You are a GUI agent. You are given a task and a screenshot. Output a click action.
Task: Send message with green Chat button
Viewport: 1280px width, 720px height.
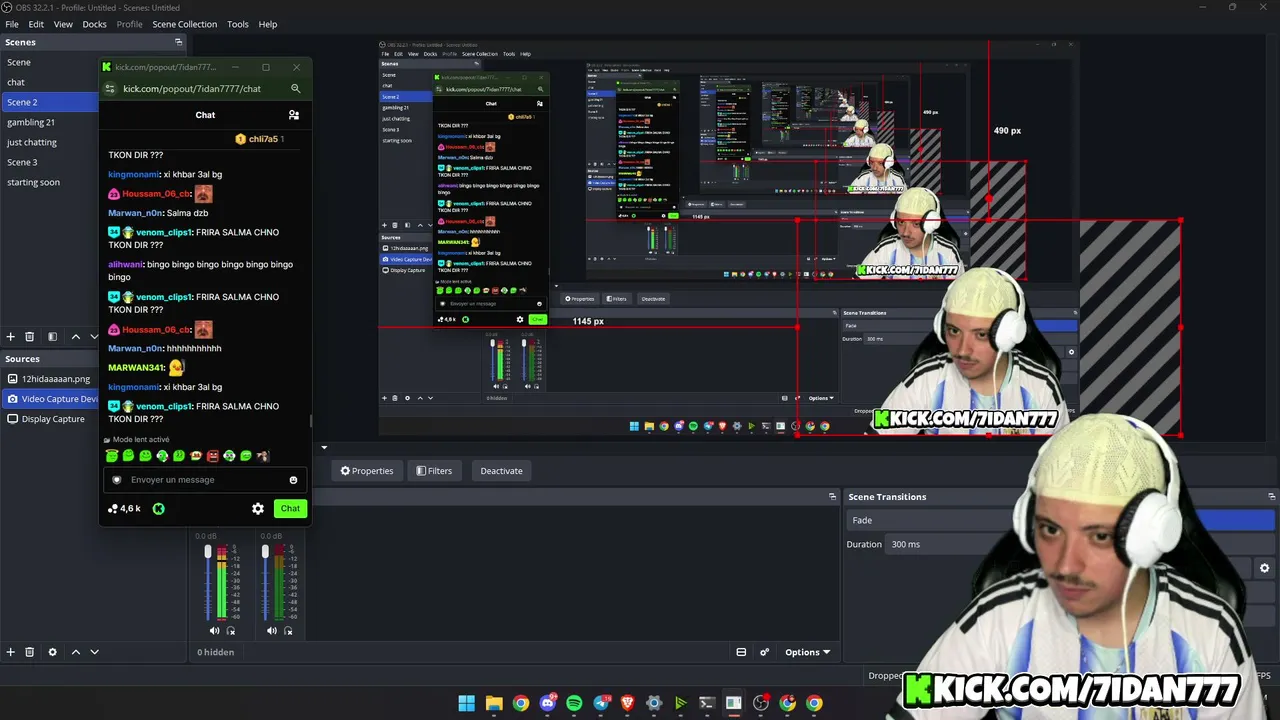click(x=290, y=508)
